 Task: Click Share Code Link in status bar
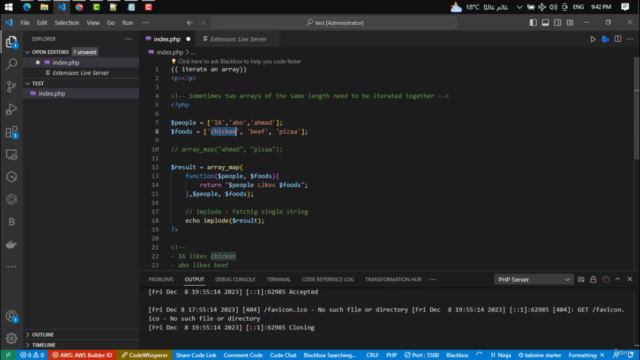[196, 355]
